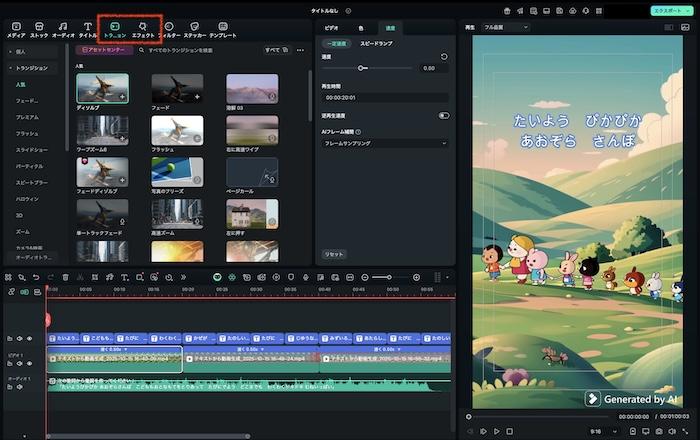Click the delete trash icon in timeline toolbar
Viewport: 700px width, 440px height.
(x=66, y=277)
